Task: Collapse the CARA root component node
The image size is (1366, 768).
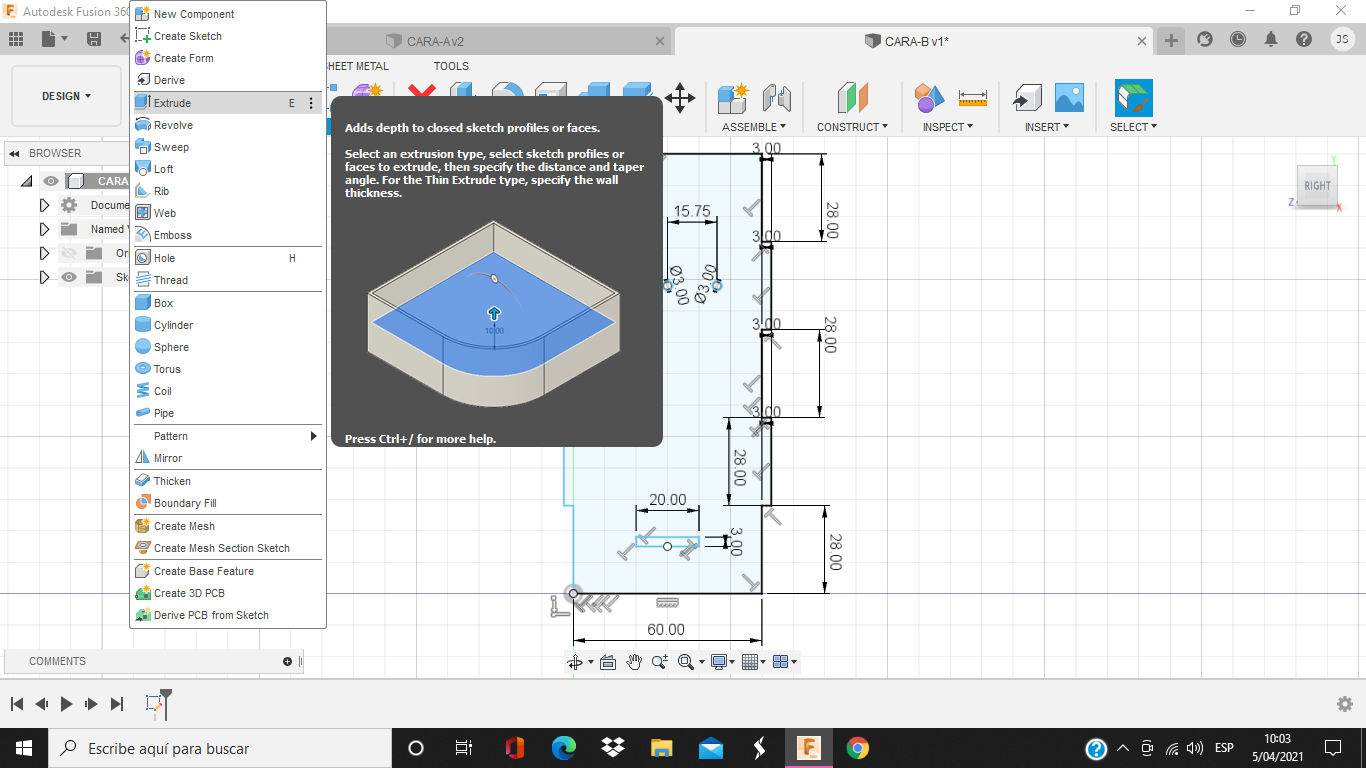Action: coord(26,181)
